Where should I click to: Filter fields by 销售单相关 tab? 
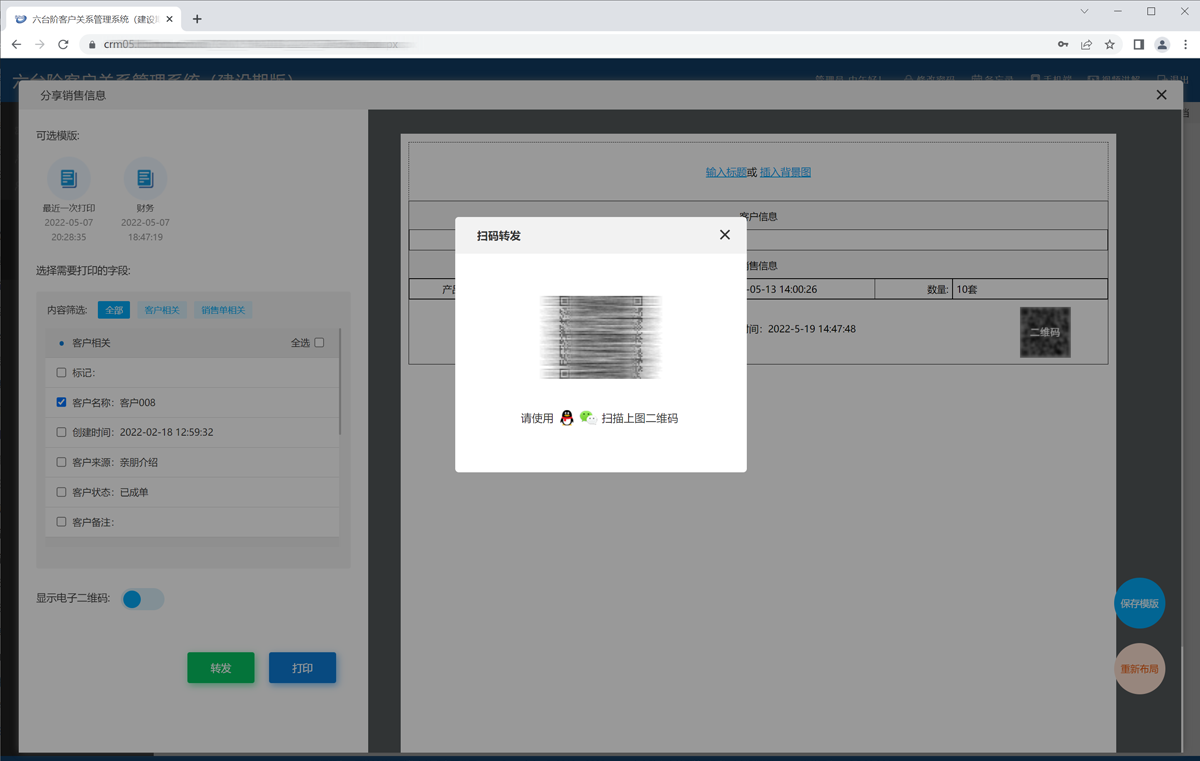click(x=223, y=310)
